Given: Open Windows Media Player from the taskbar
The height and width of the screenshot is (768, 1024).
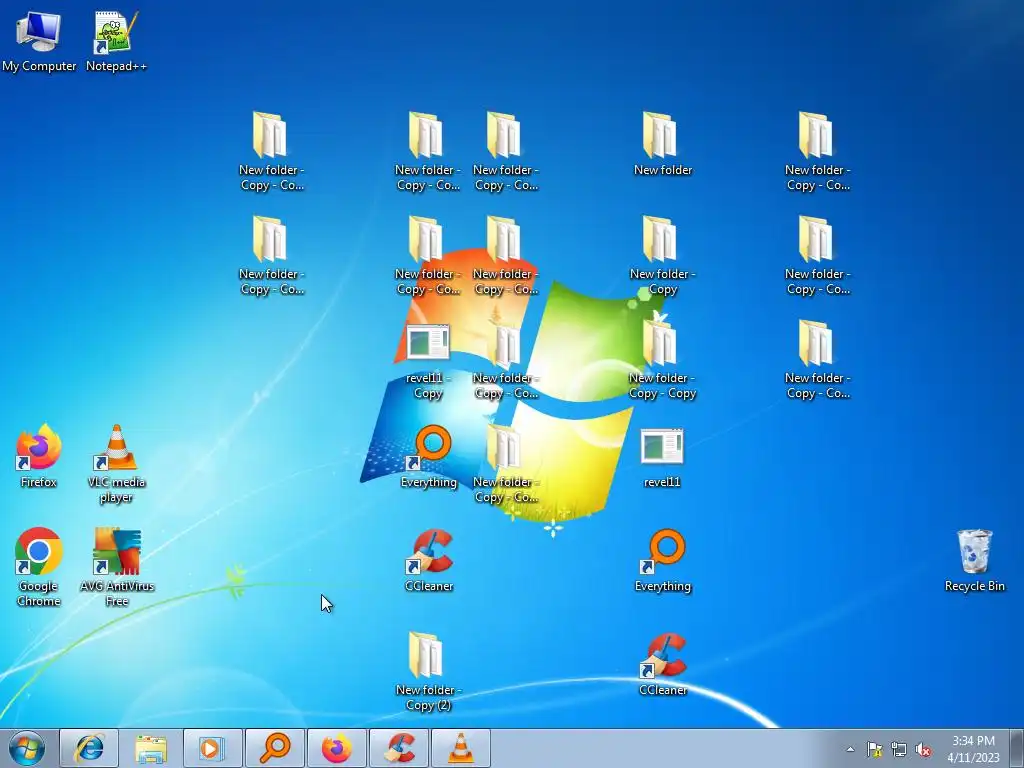Looking at the screenshot, I should [x=213, y=748].
